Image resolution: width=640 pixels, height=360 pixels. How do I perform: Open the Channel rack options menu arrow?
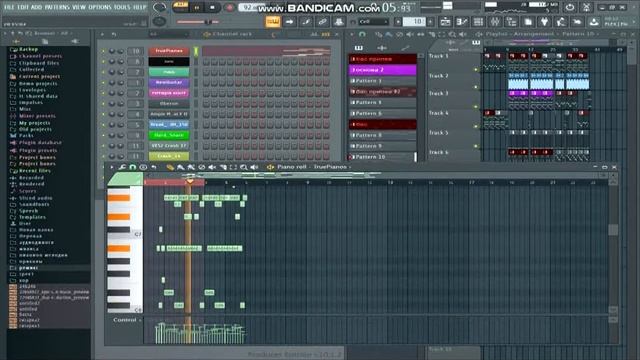tap(102, 35)
